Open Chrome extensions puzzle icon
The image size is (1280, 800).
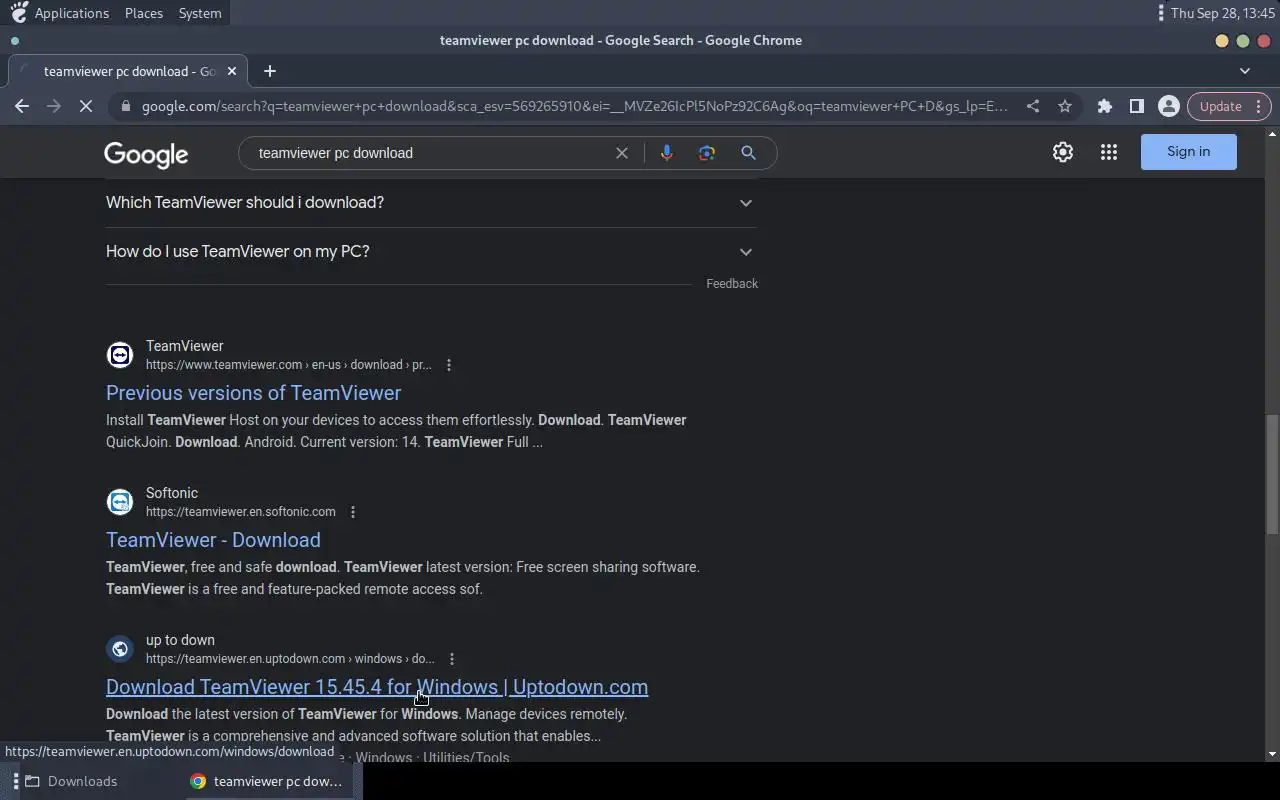pyautogui.click(x=1105, y=106)
